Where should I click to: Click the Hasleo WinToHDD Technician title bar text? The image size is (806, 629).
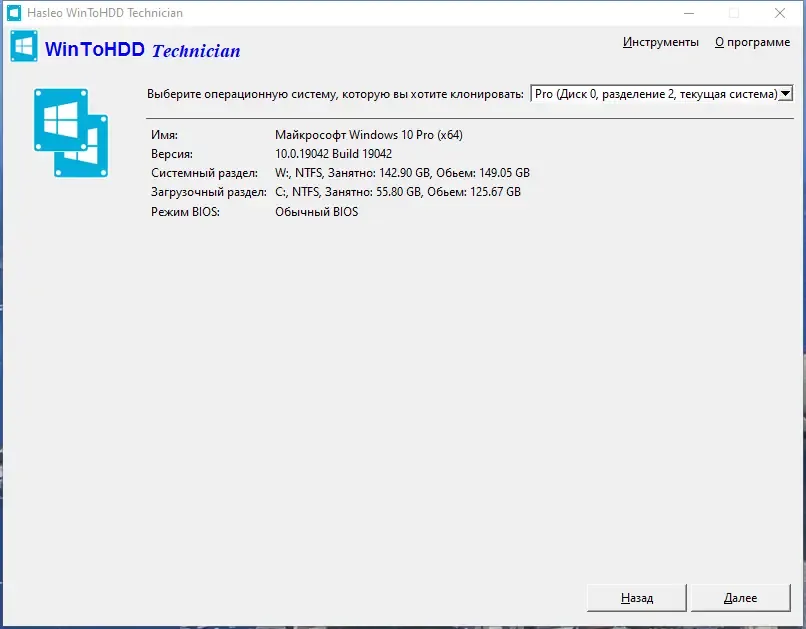pos(105,13)
